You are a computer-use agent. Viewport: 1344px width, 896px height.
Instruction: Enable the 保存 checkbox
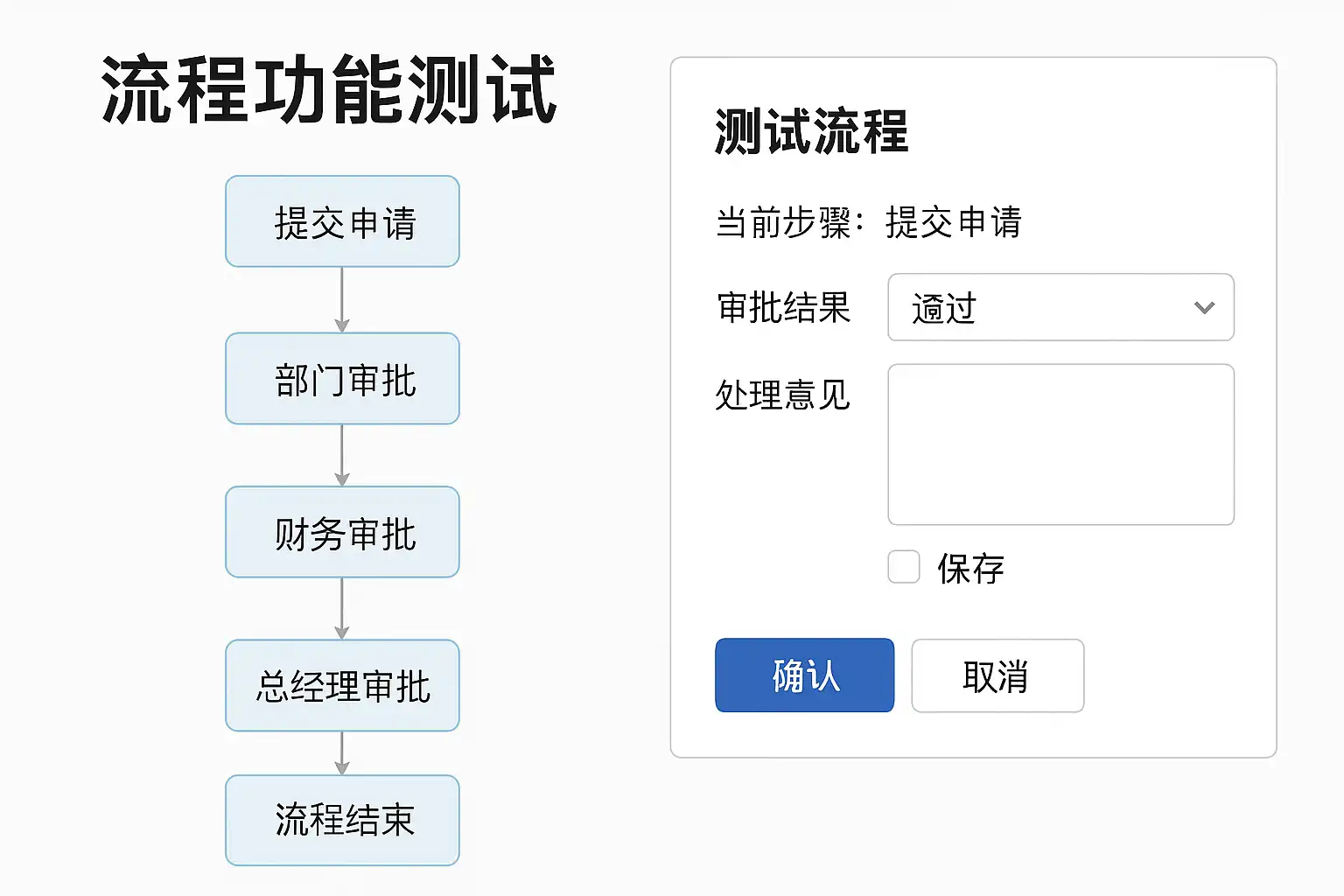coord(903,567)
